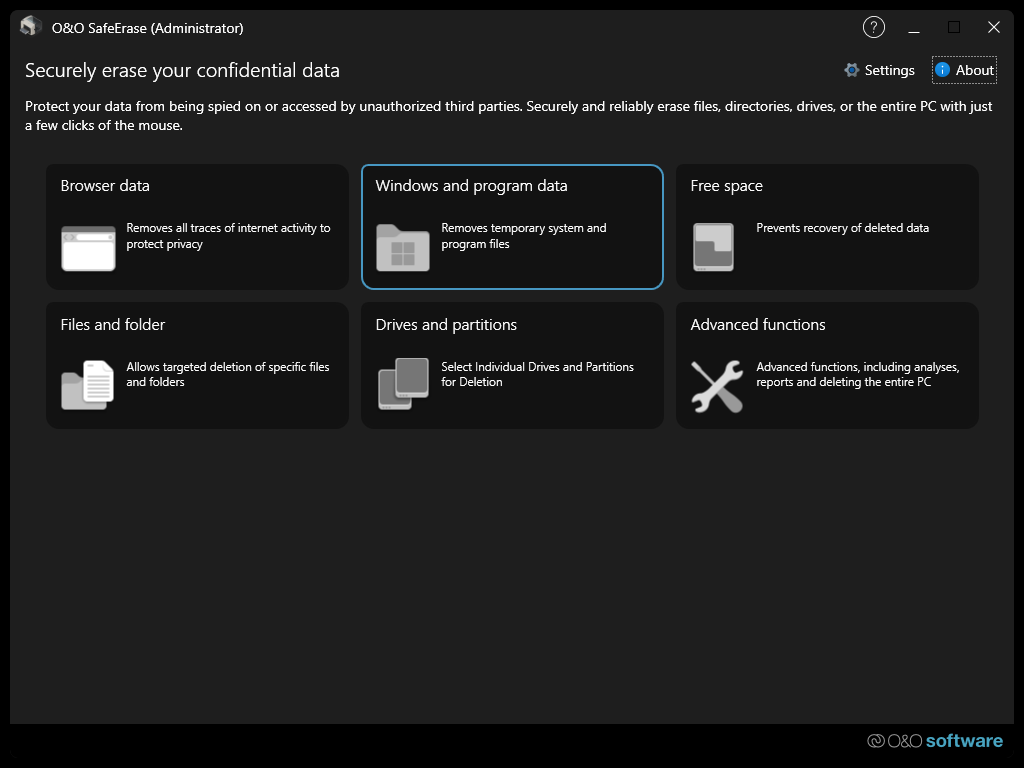The height and width of the screenshot is (768, 1024).
Task: Maximize the SafeErase window
Action: tap(953, 27)
